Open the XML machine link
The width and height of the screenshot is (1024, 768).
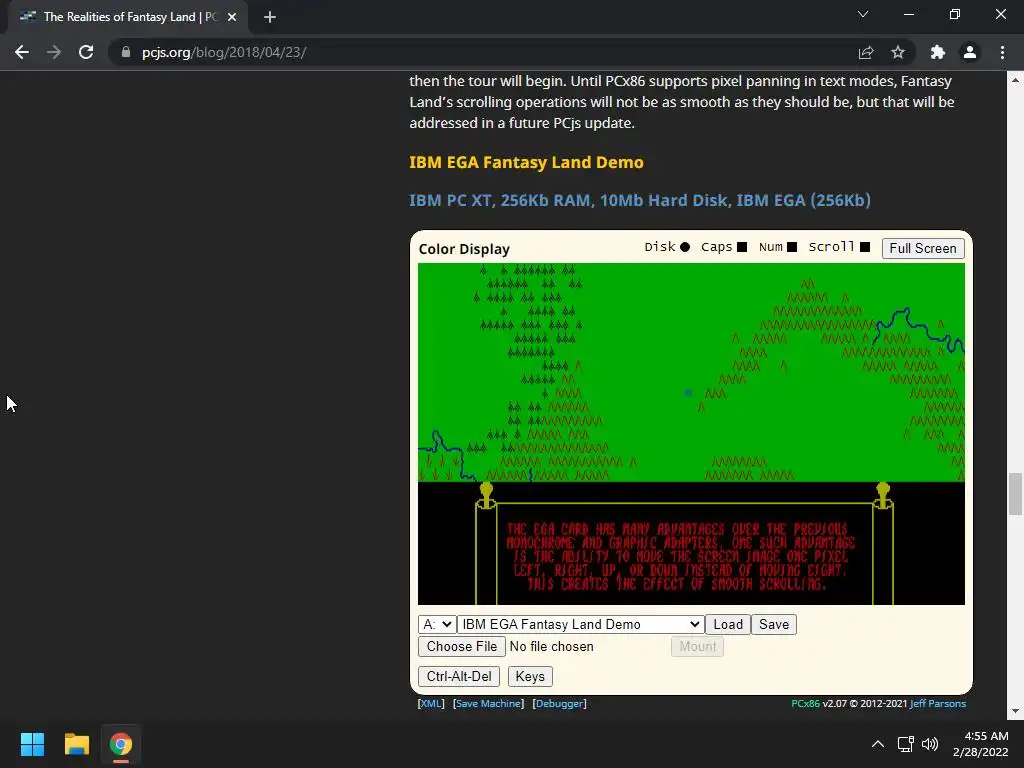[x=431, y=703]
